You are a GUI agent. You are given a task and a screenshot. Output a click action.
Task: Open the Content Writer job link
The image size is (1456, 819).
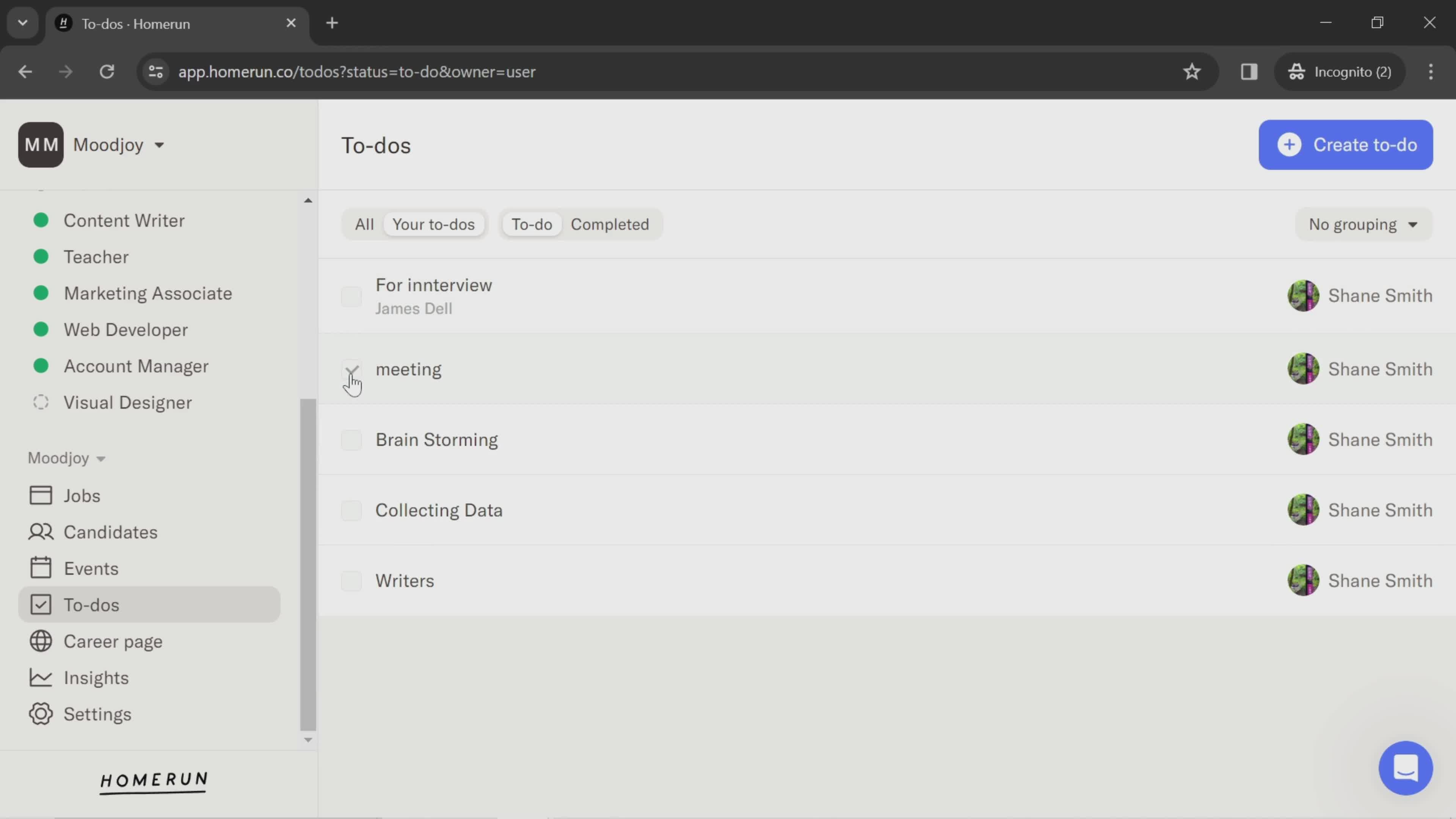click(124, 220)
